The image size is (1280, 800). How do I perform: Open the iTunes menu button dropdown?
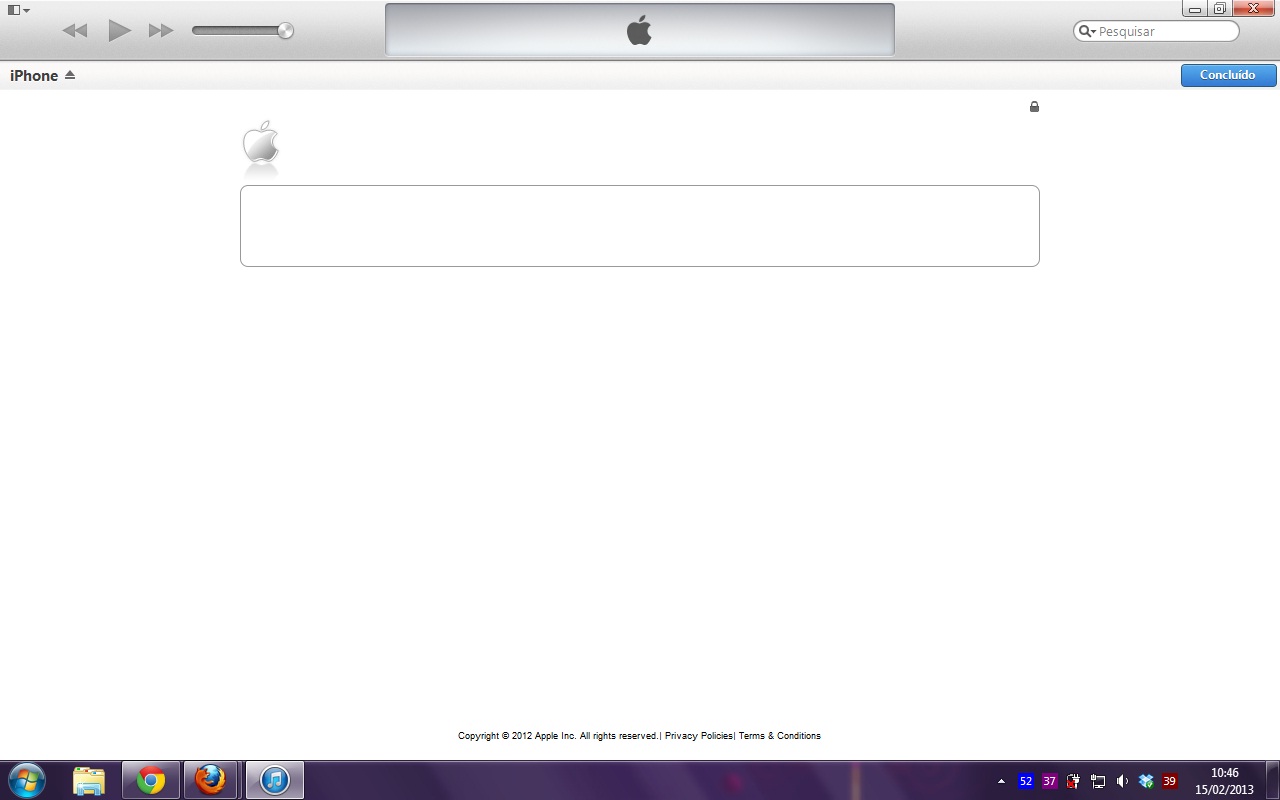[x=18, y=10]
